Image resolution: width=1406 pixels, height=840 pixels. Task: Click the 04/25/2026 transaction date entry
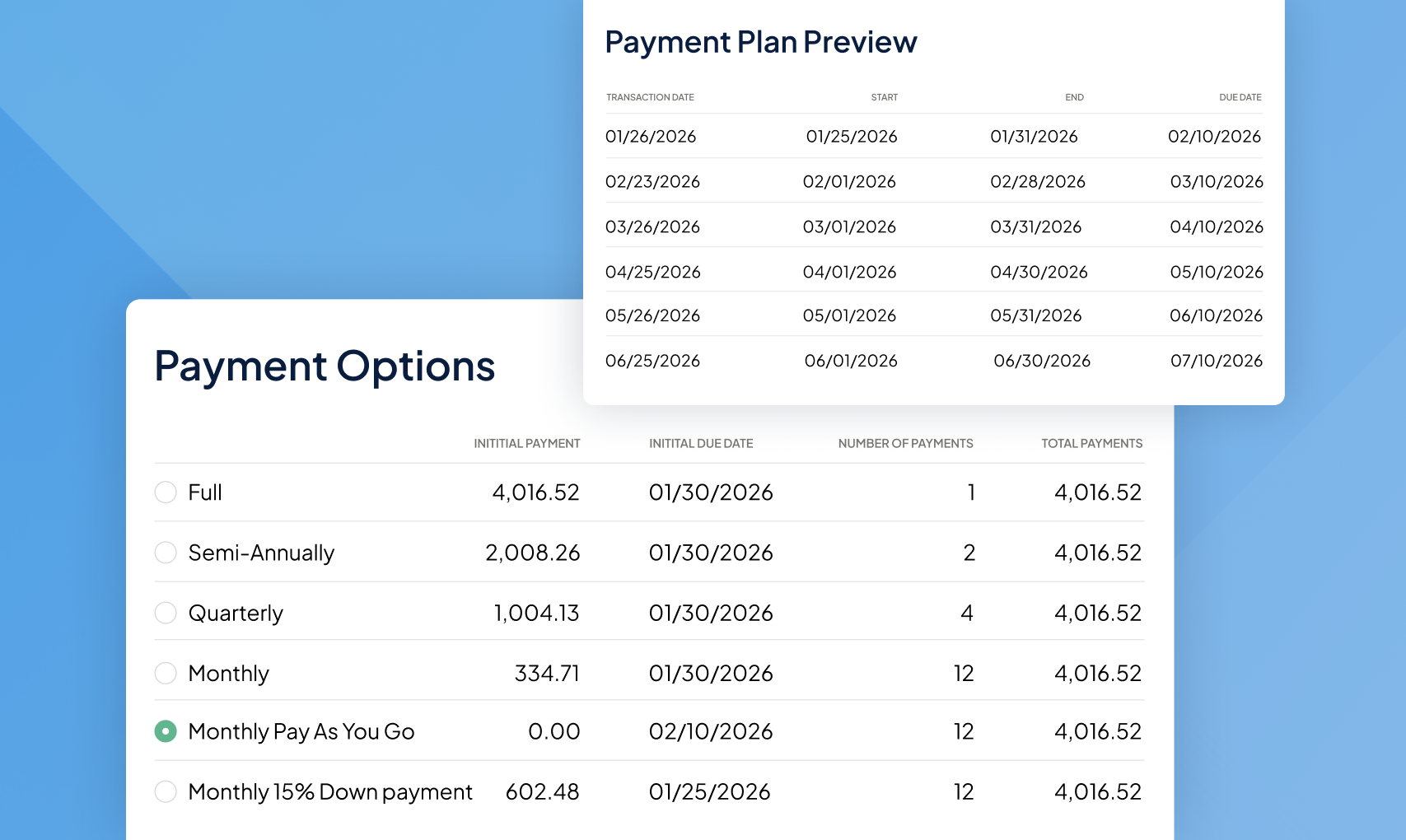coord(652,272)
